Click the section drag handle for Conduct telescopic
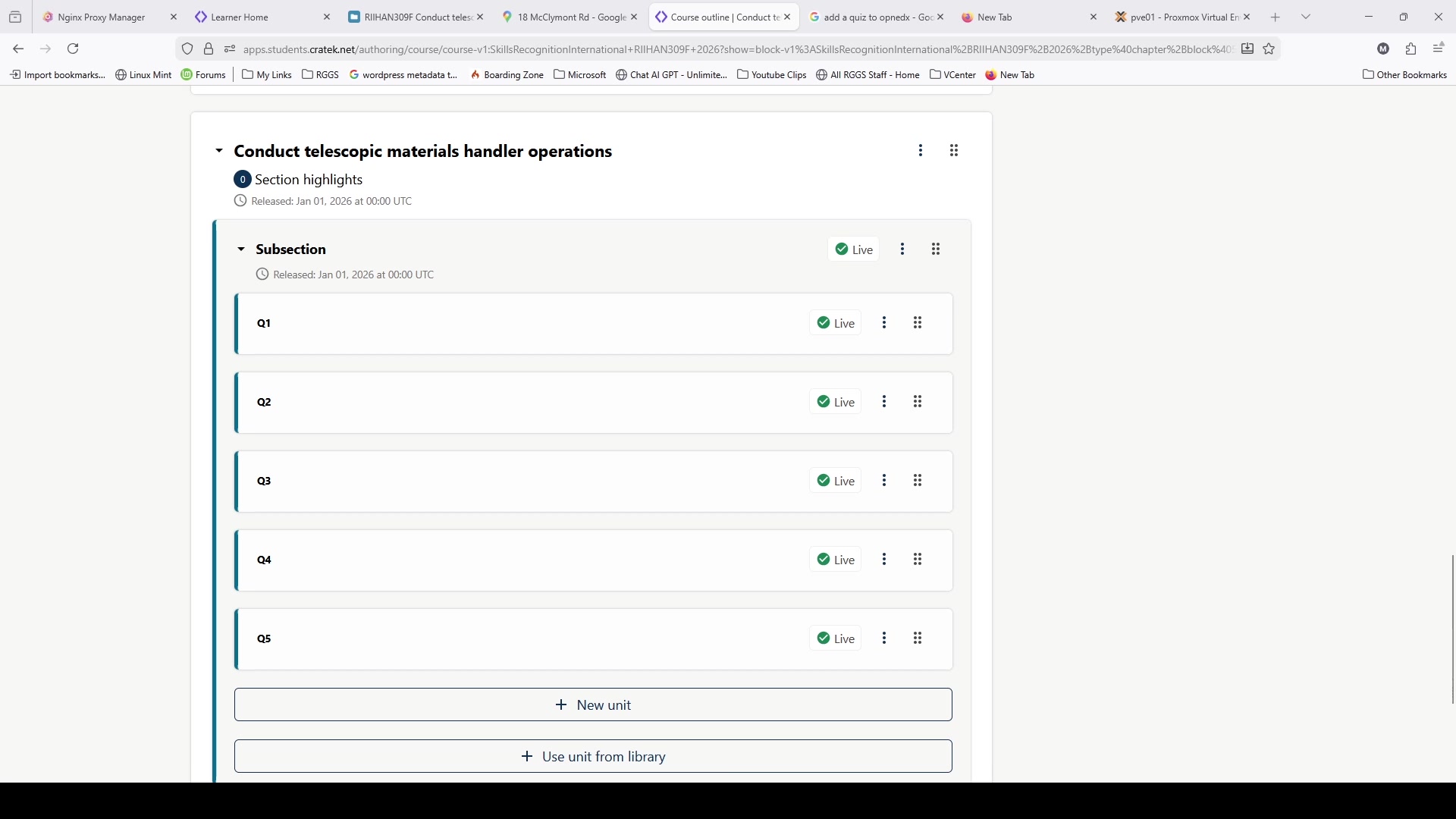 (954, 151)
